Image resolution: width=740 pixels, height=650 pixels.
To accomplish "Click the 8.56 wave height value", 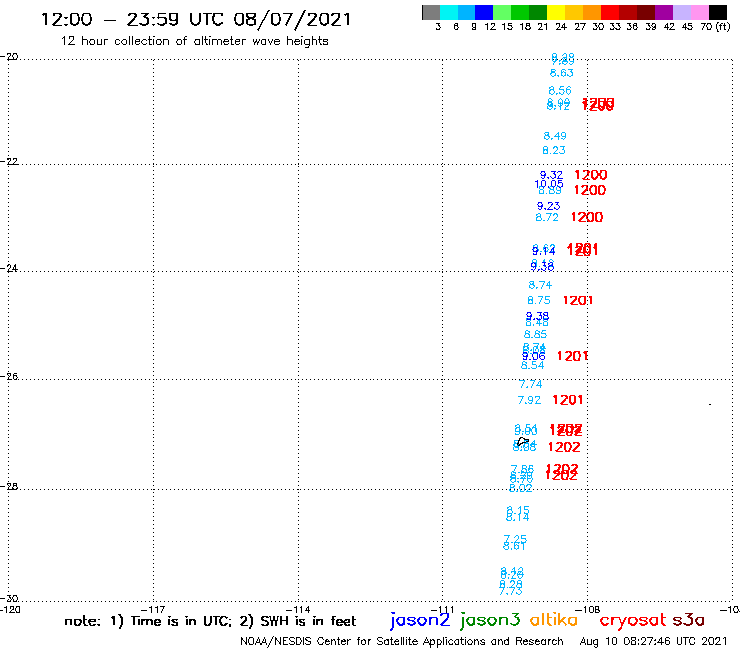I will pos(560,91).
